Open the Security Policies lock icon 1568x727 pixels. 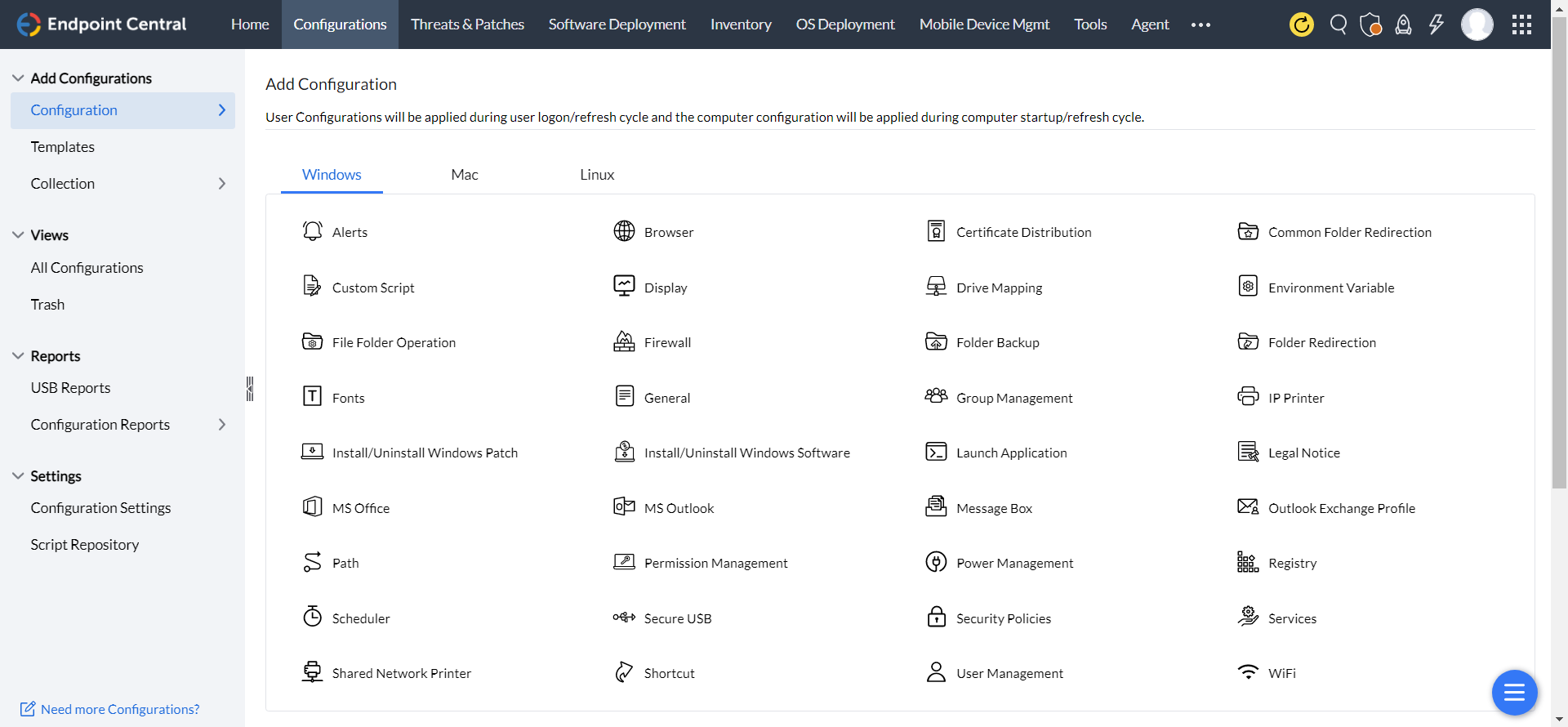pyautogui.click(x=936, y=617)
